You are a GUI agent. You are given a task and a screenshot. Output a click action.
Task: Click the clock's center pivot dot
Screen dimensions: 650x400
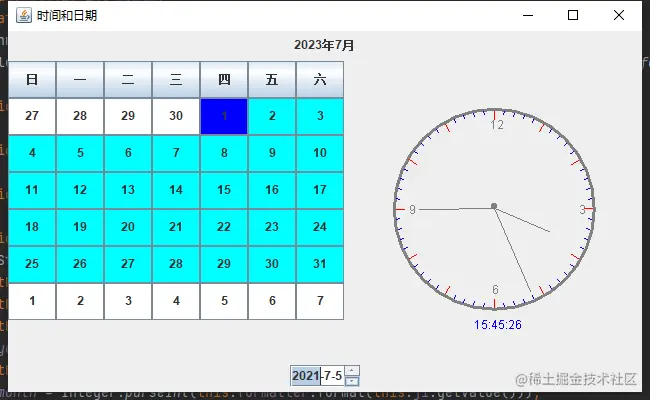pos(494,206)
